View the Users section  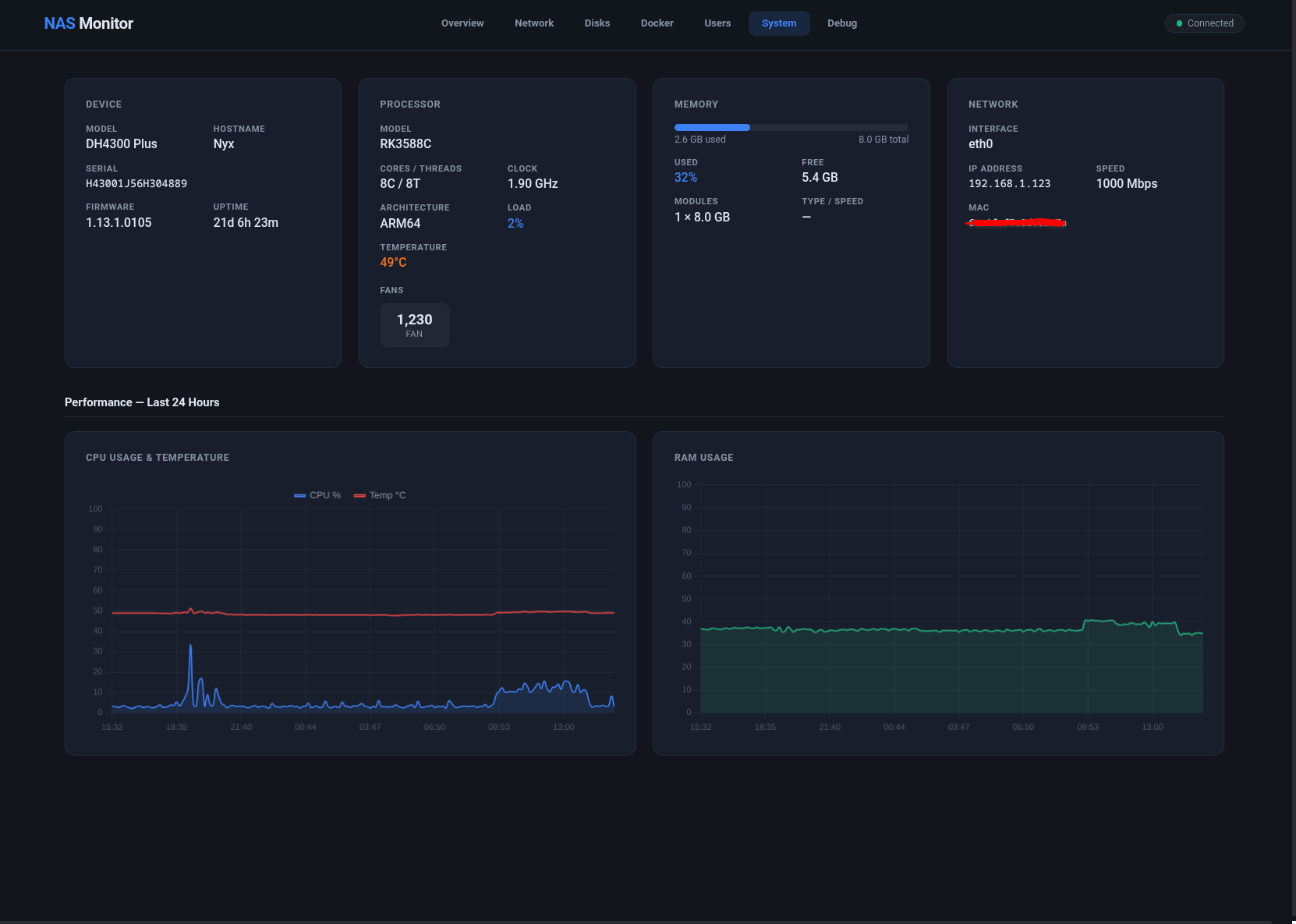[x=717, y=23]
